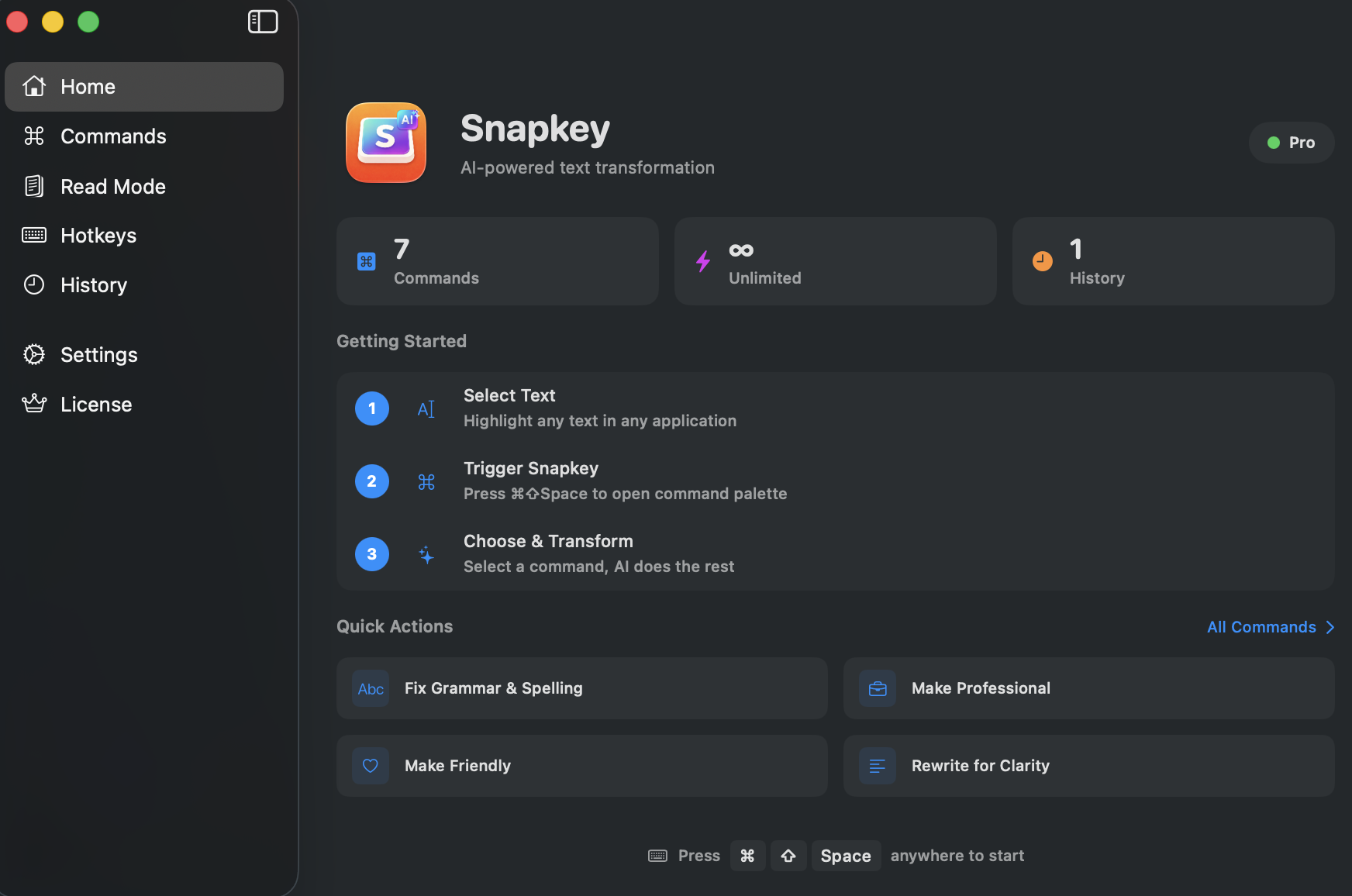Image resolution: width=1352 pixels, height=896 pixels.
Task: Click the Read Mode document icon
Action: (34, 186)
